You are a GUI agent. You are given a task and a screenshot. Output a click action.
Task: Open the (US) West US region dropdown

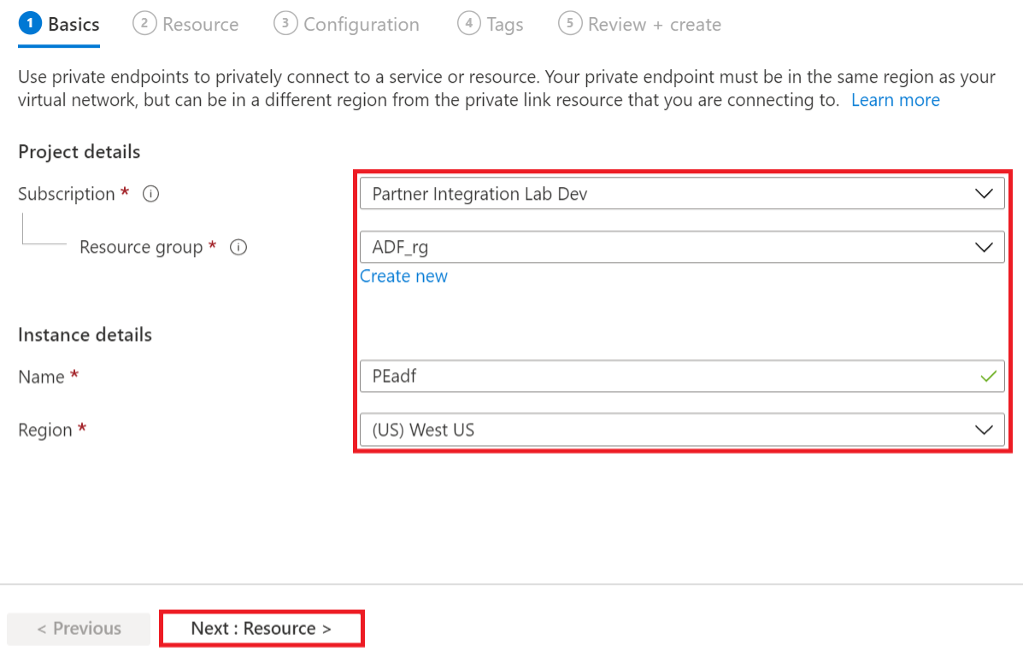click(x=680, y=430)
